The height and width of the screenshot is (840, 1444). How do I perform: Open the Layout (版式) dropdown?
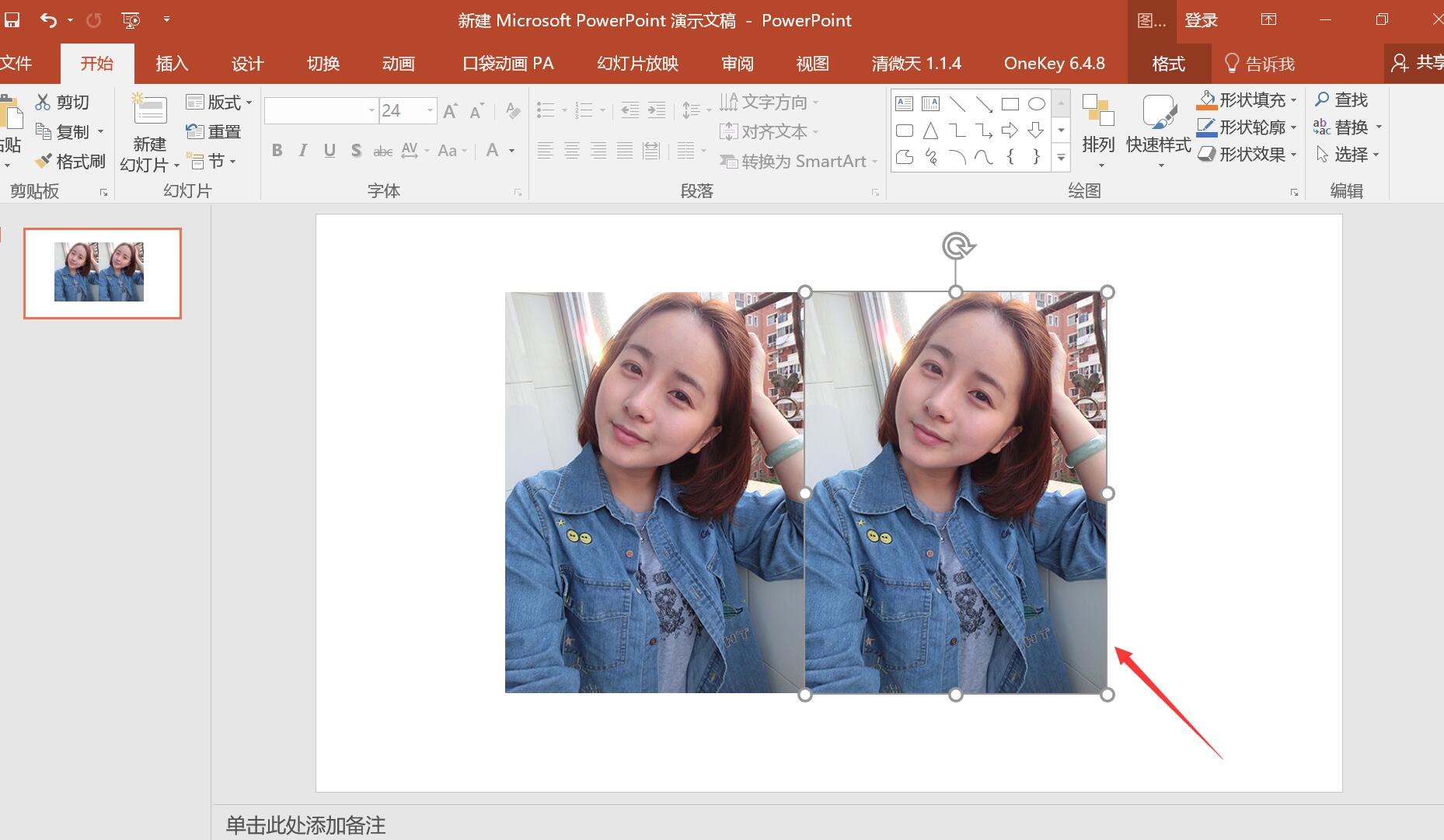(219, 102)
